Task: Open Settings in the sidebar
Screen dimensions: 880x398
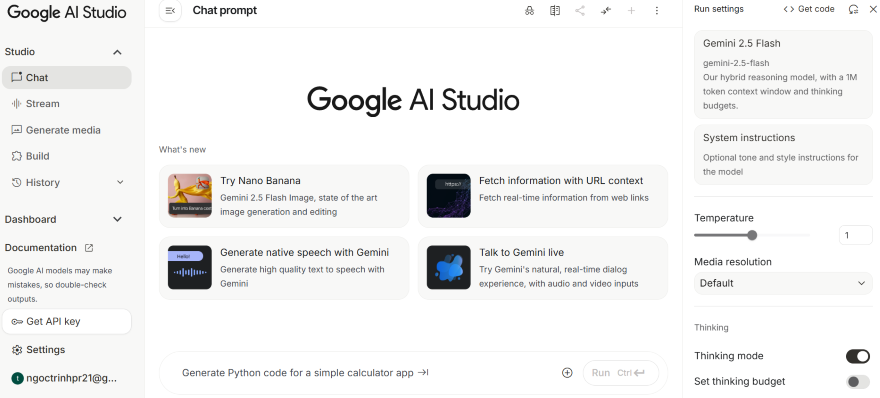Action: (66, 350)
